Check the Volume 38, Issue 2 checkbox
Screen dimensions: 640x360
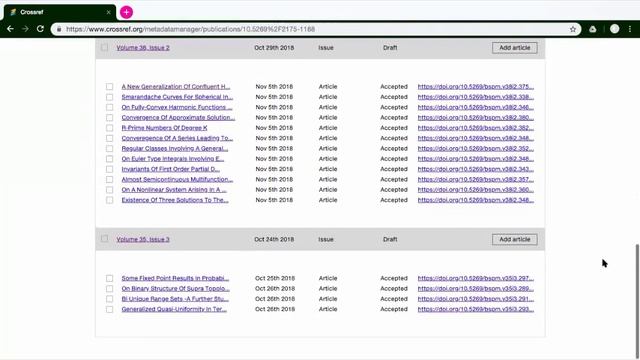point(104,47)
